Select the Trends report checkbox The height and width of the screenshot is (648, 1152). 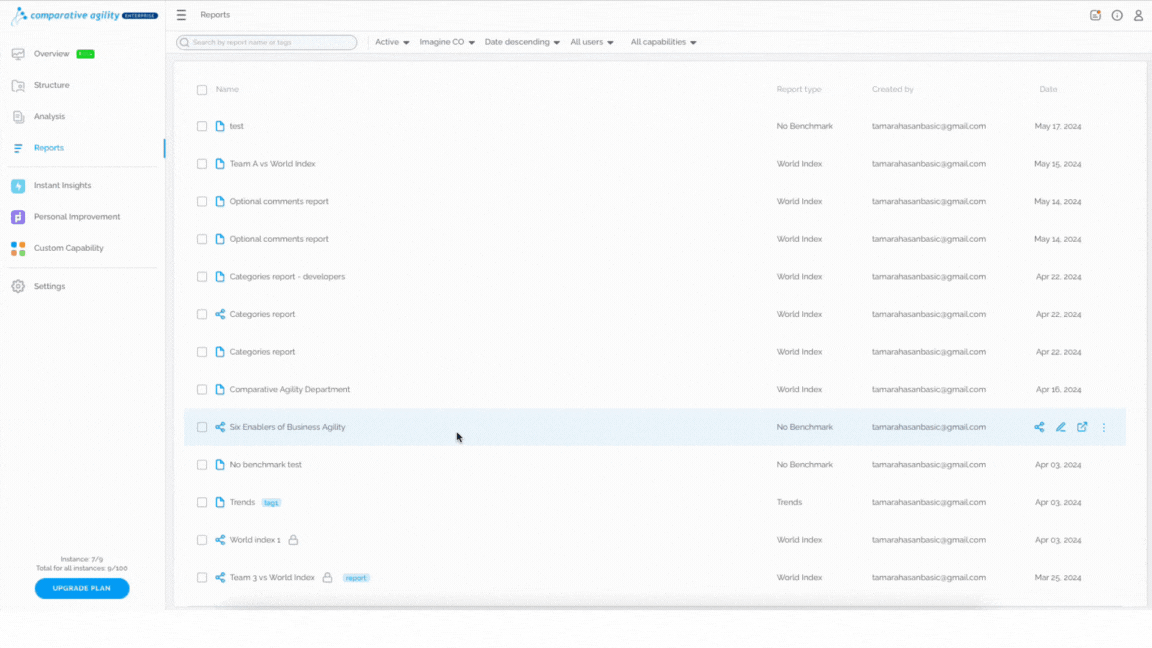[202, 503]
